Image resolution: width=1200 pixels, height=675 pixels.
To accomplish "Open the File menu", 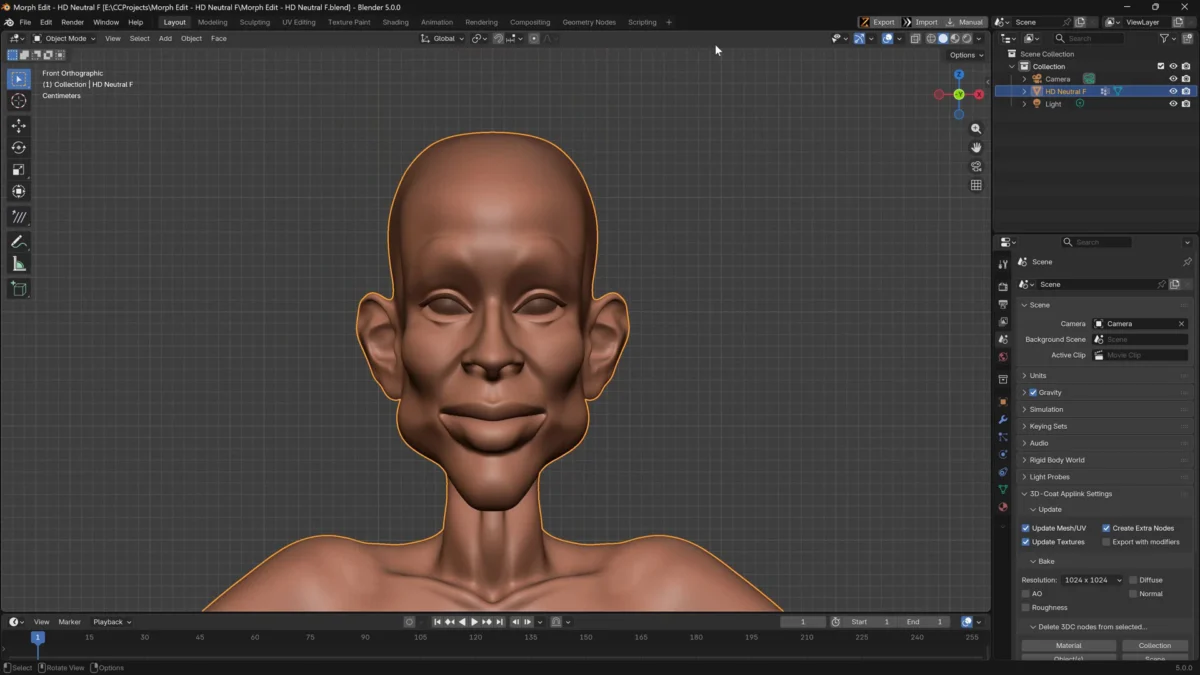I will (x=25, y=22).
